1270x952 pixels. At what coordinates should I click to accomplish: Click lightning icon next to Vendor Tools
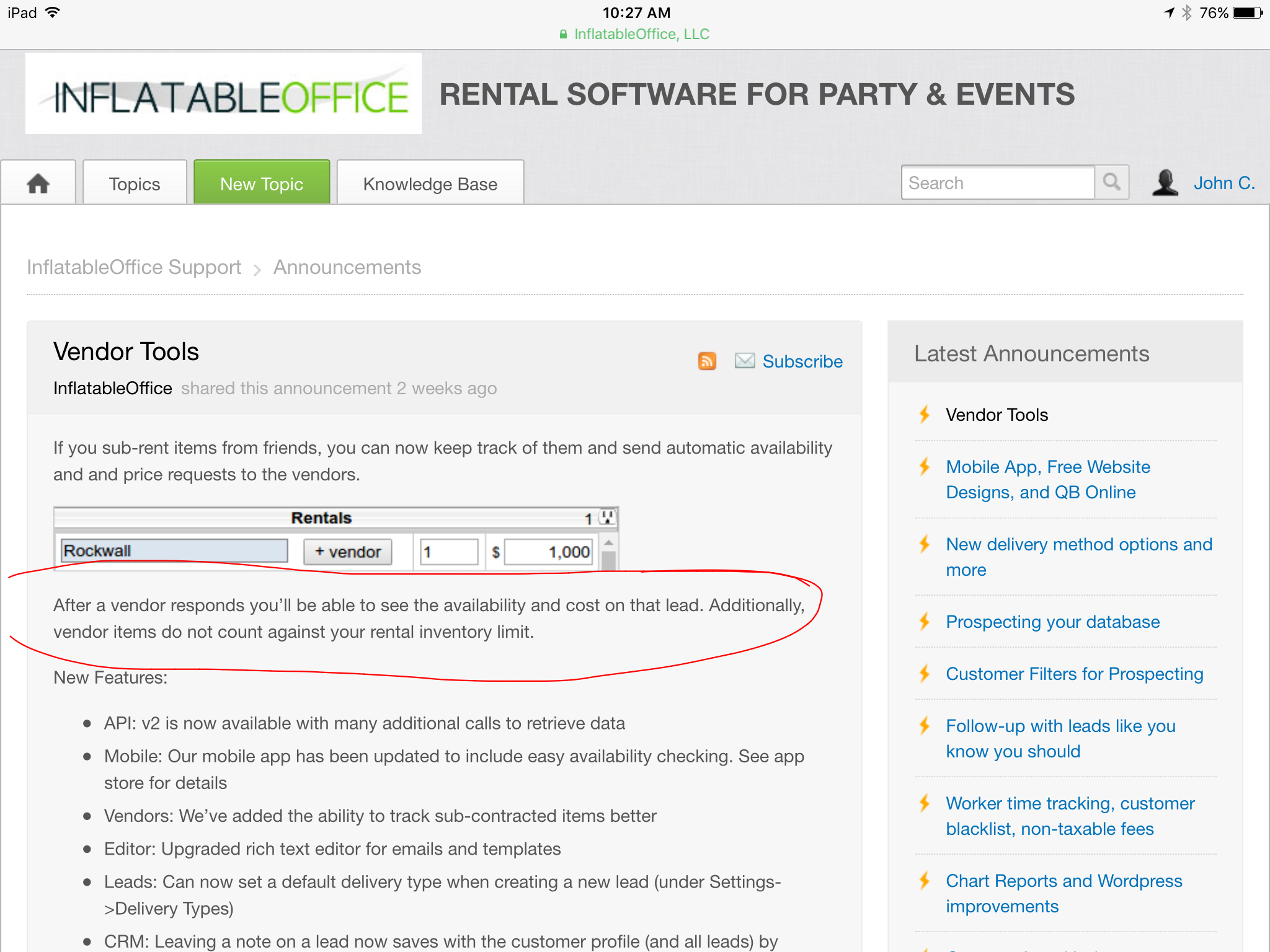925,414
